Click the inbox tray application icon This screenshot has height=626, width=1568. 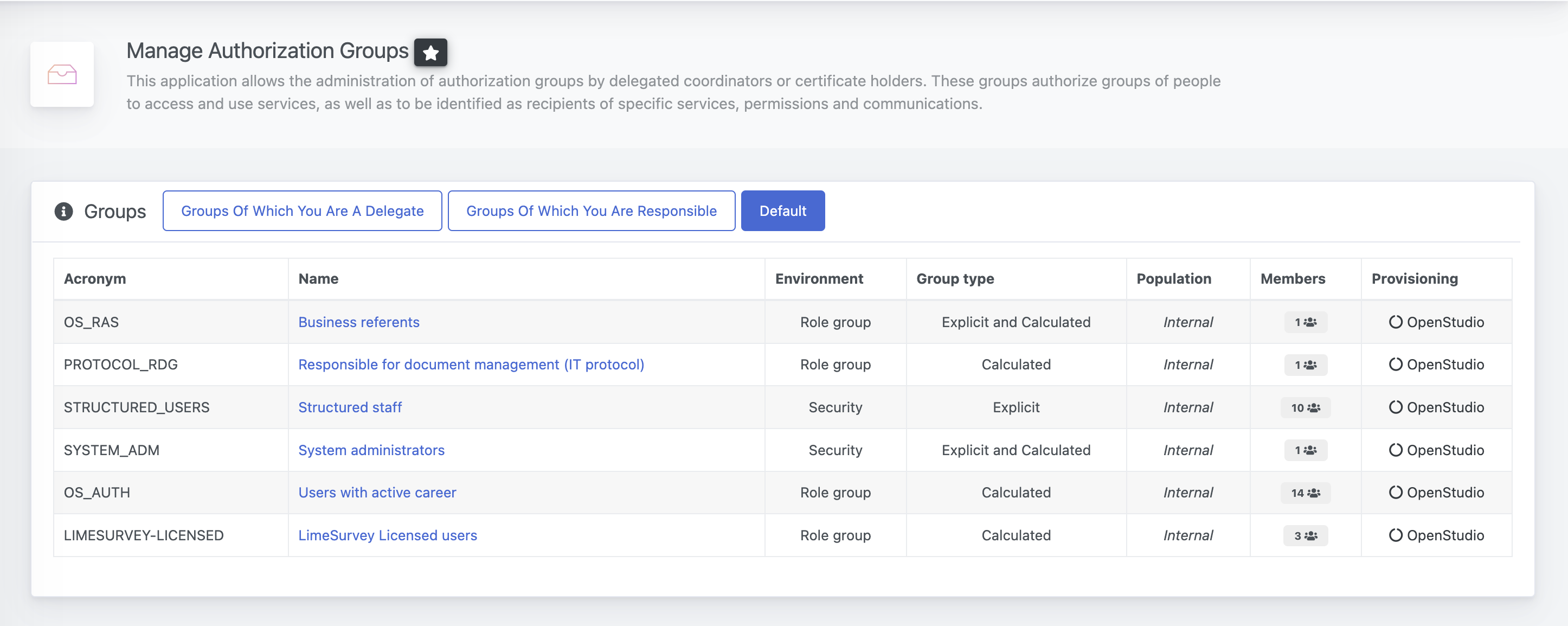click(62, 74)
